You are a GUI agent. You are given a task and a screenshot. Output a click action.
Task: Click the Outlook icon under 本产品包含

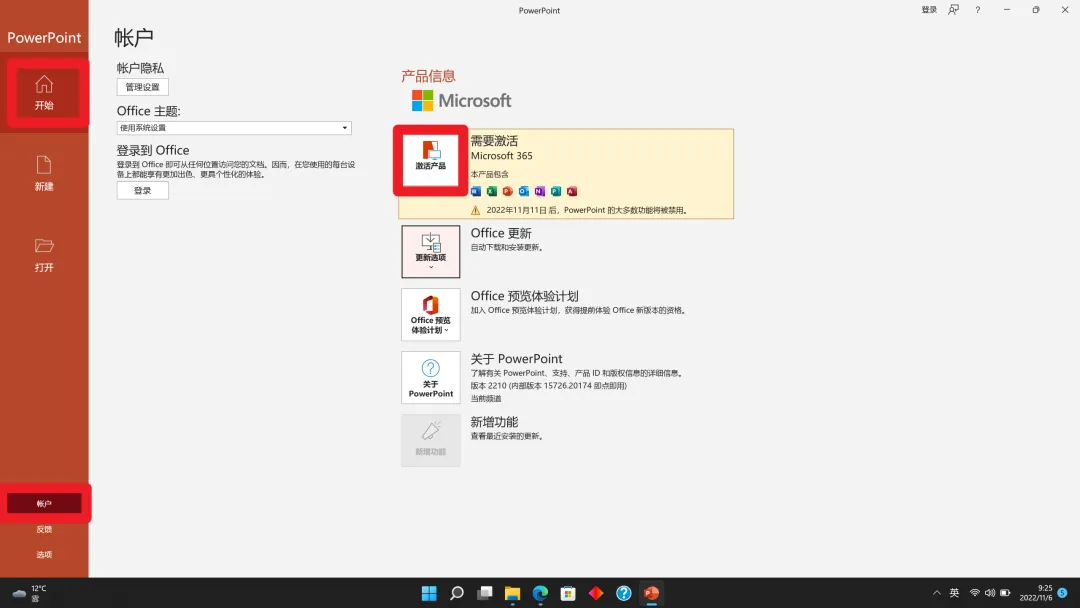click(523, 191)
